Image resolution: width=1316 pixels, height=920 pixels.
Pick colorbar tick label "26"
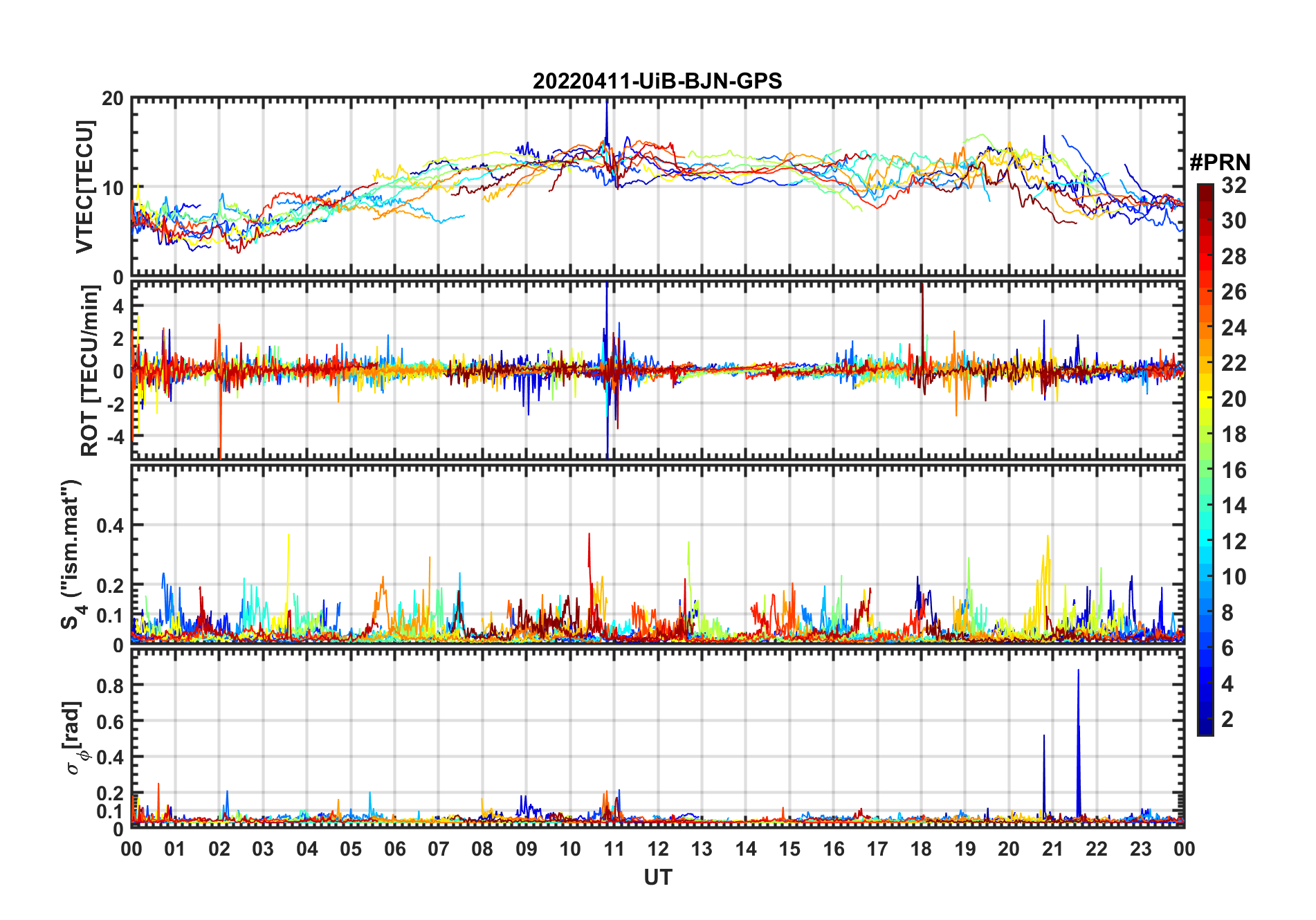pos(1234,292)
